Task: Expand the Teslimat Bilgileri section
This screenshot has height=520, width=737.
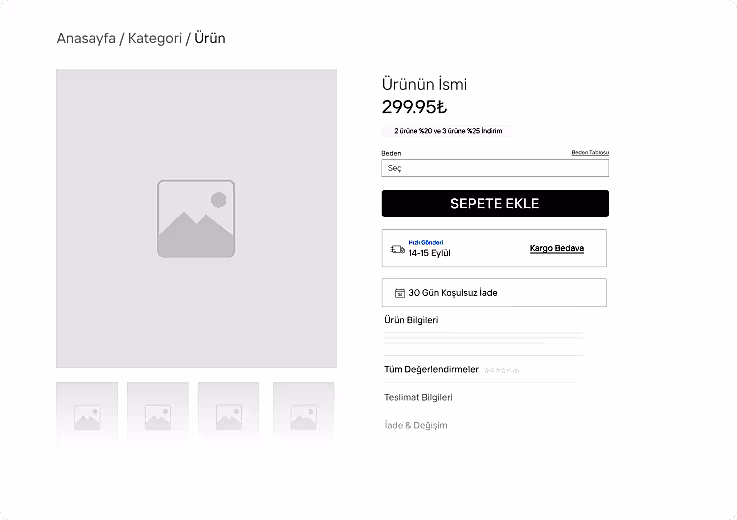Action: click(418, 397)
